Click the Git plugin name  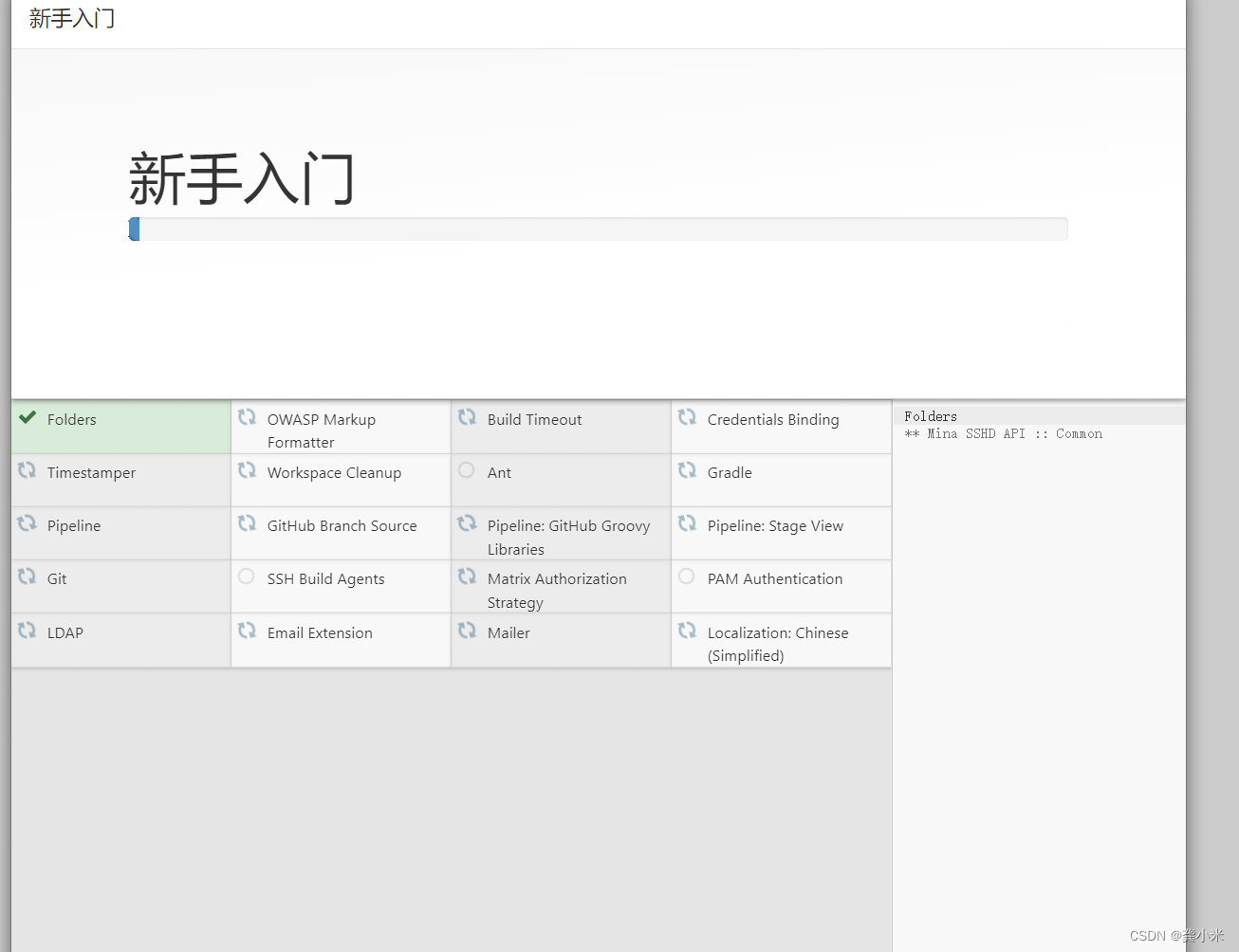point(57,578)
